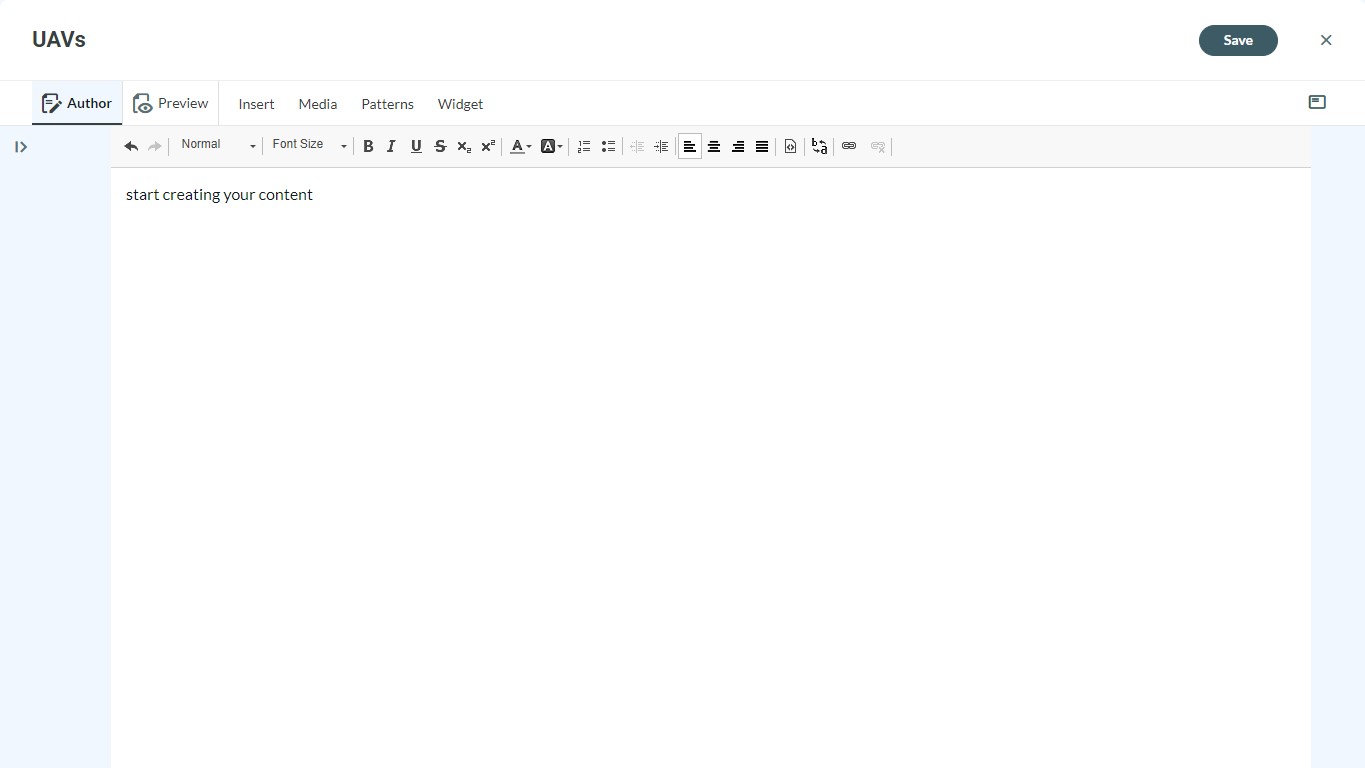Switch to the Preview tab

click(x=171, y=103)
